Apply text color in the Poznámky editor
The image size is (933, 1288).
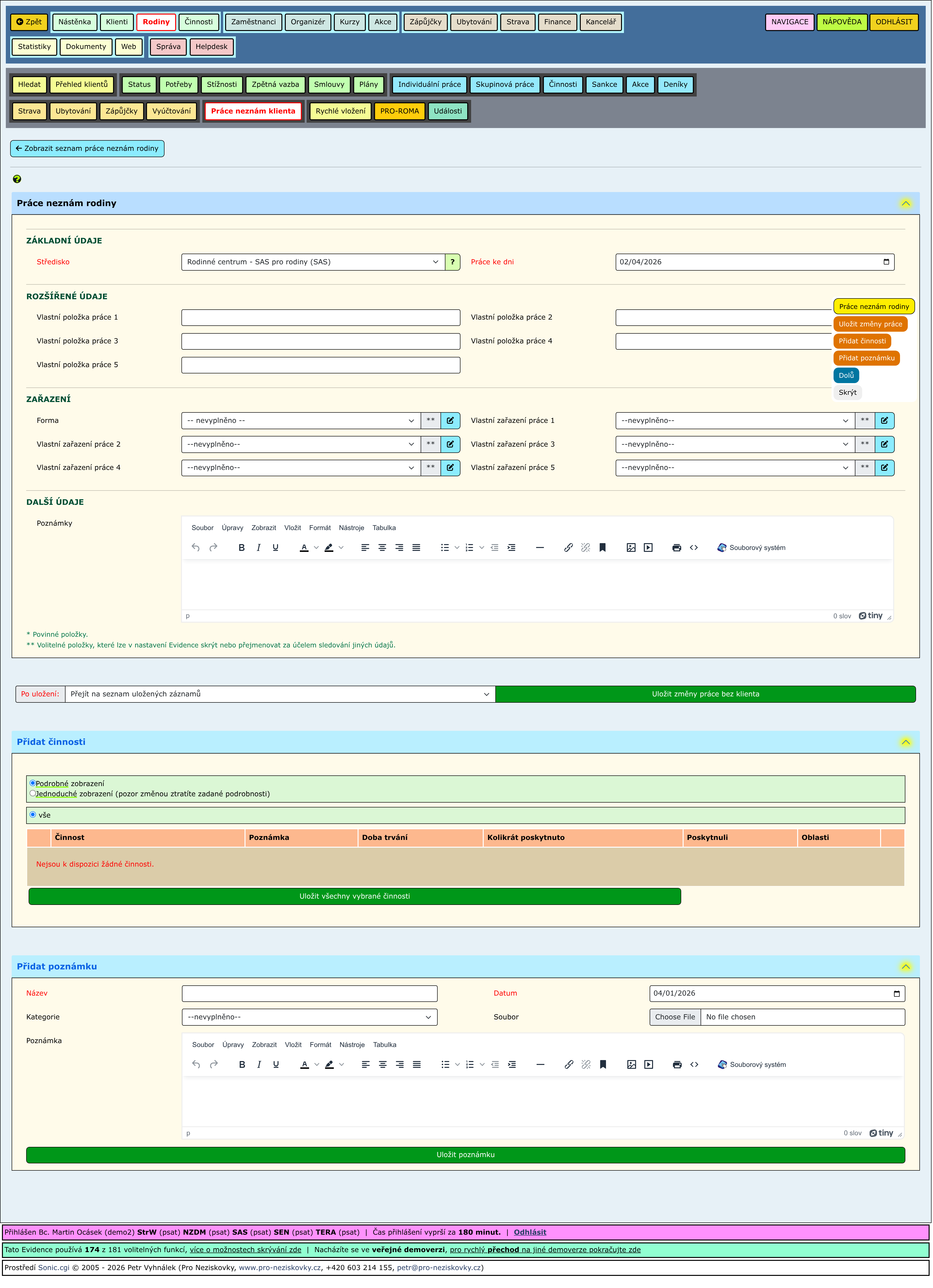[x=304, y=548]
